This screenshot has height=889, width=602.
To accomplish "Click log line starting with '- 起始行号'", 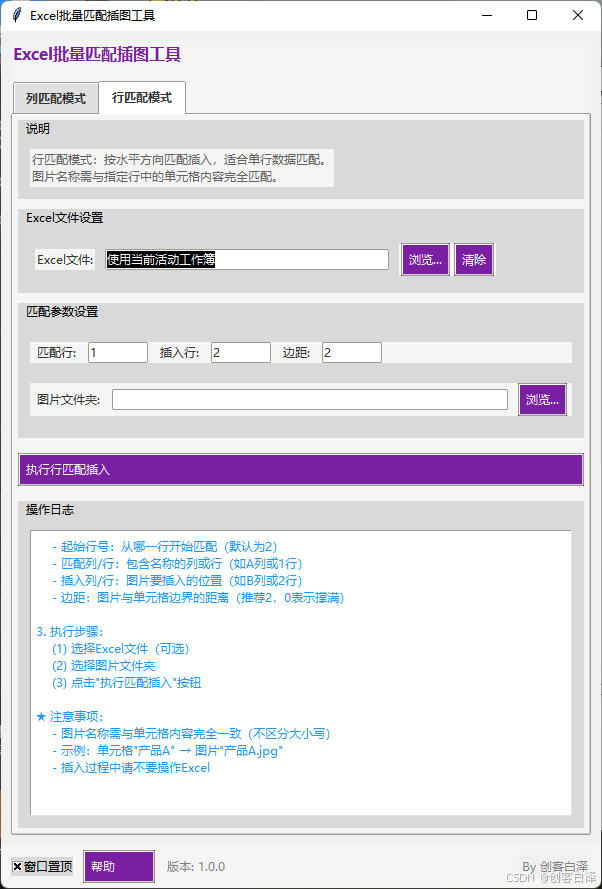I will pos(165,547).
